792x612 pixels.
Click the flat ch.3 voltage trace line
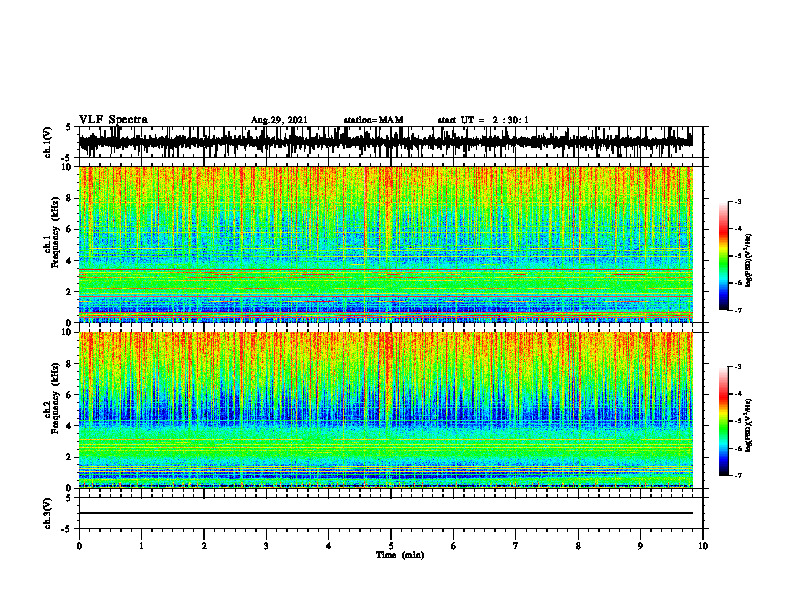pos(385,513)
